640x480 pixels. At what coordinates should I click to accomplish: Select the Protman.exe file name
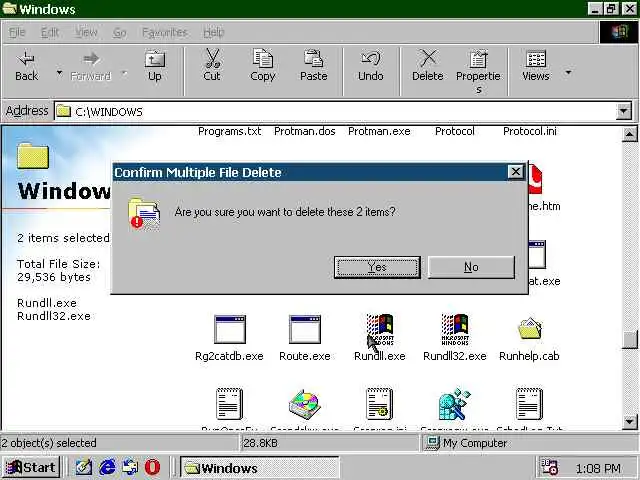pyautogui.click(x=379, y=131)
